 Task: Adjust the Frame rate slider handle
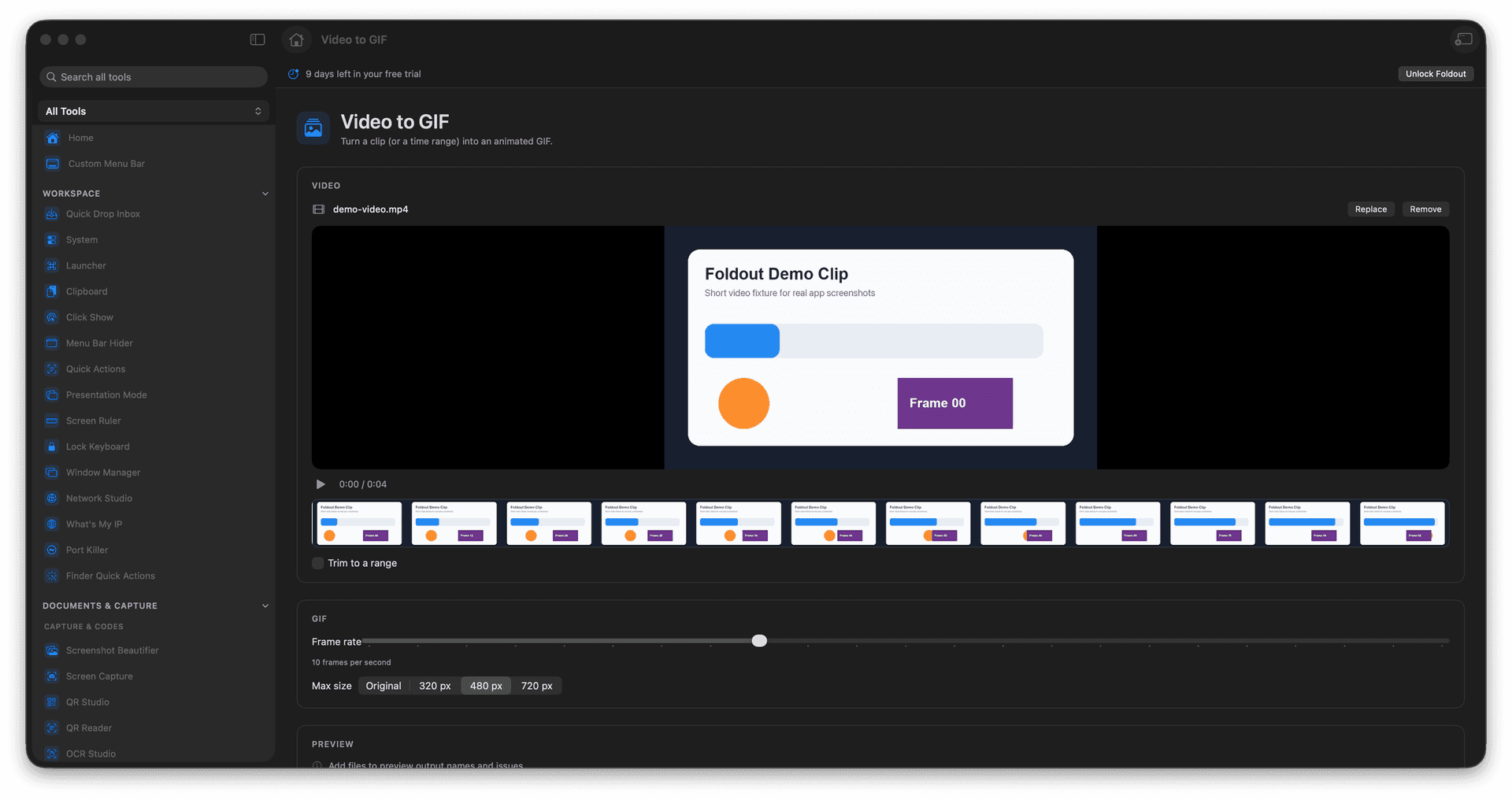759,641
